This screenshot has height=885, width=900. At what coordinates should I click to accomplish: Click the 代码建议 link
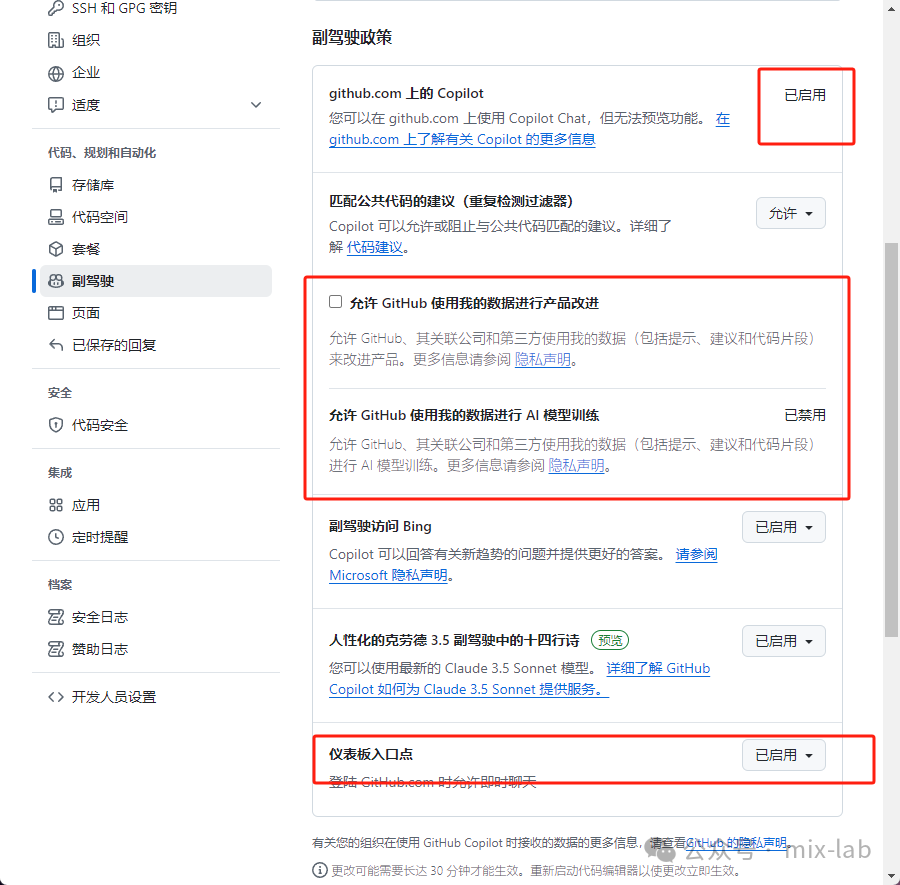376,247
